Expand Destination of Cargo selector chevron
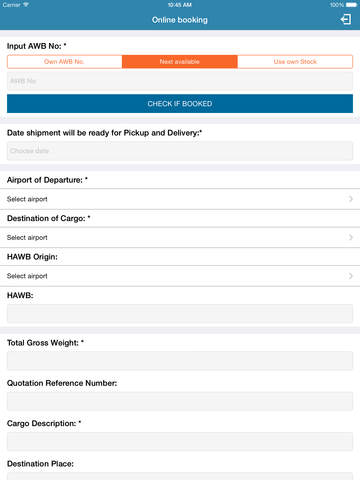The height and width of the screenshot is (480, 360). (x=350, y=237)
